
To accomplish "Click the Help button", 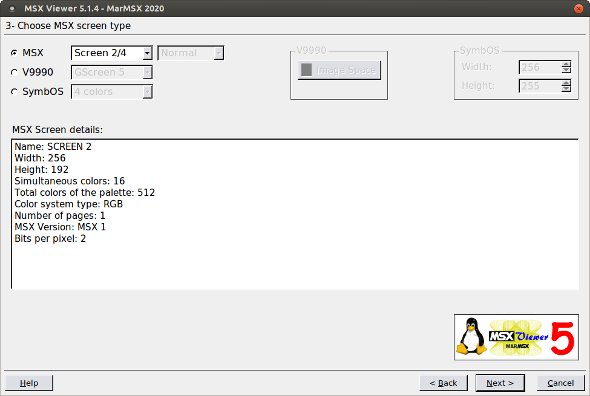I will click(x=29, y=383).
